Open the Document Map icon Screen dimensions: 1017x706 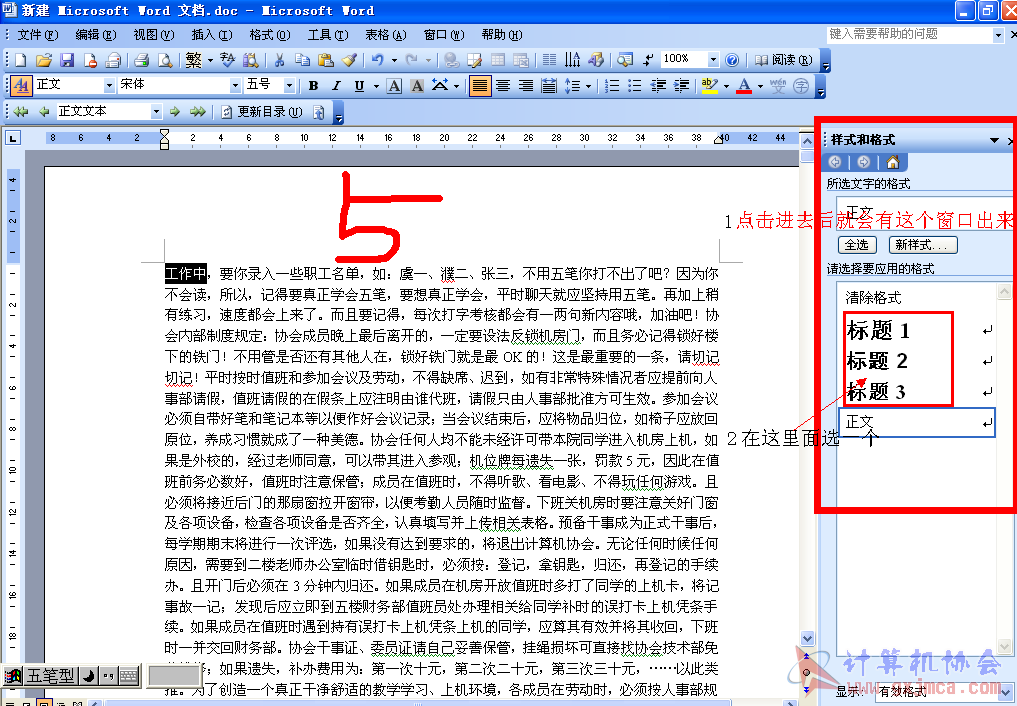625,60
